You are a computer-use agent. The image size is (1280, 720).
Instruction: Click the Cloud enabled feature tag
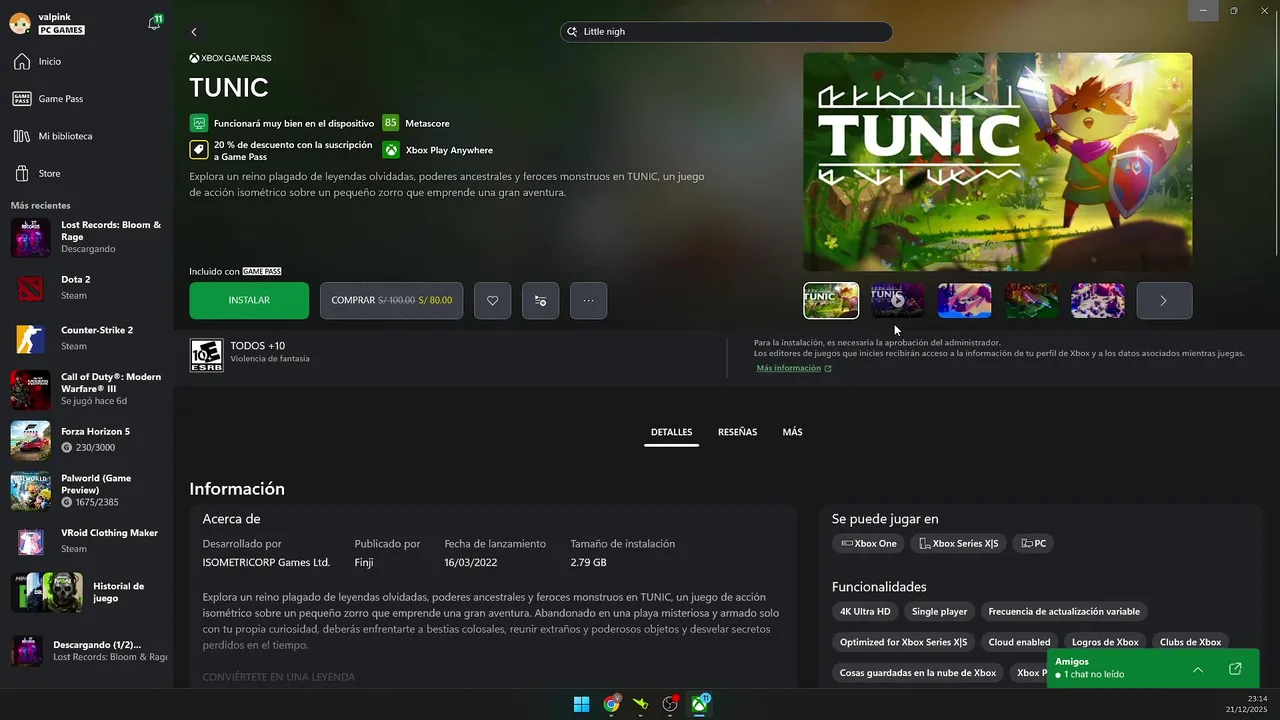click(1019, 642)
